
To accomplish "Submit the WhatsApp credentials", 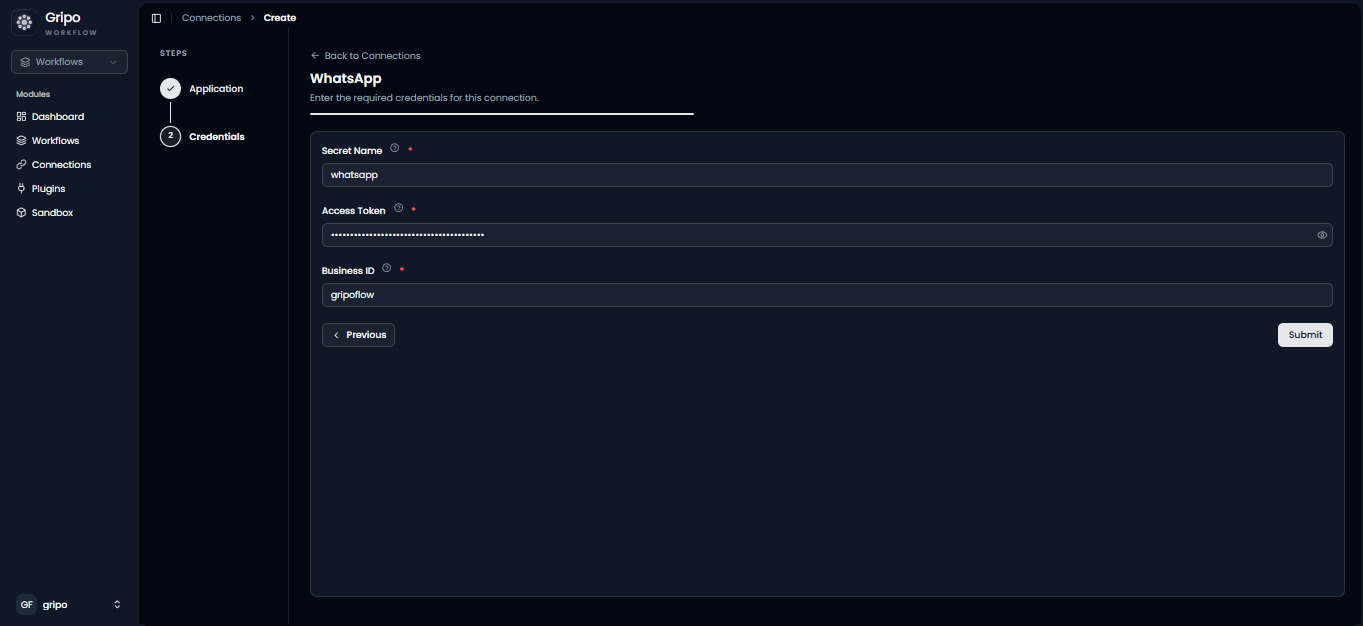I will click(x=1305, y=335).
